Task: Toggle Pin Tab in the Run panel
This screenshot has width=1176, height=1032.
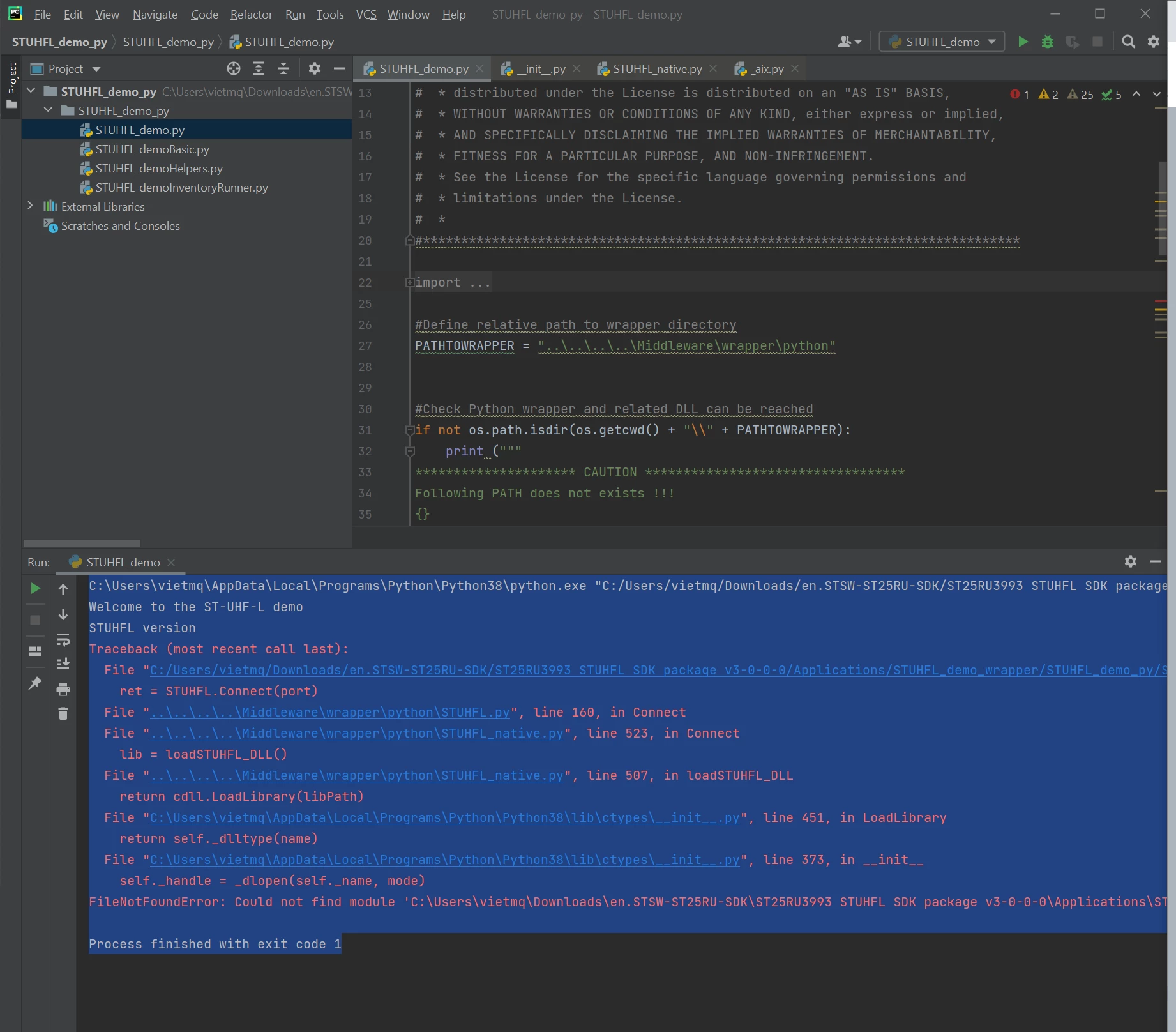Action: [36, 683]
